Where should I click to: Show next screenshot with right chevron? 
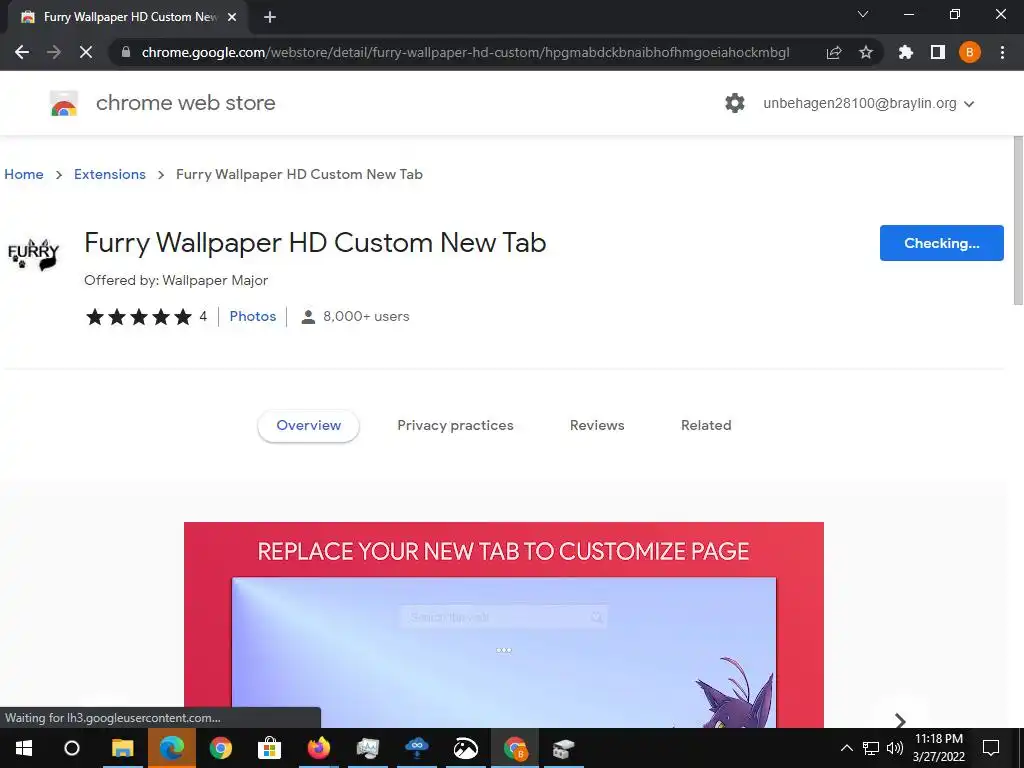[900, 720]
